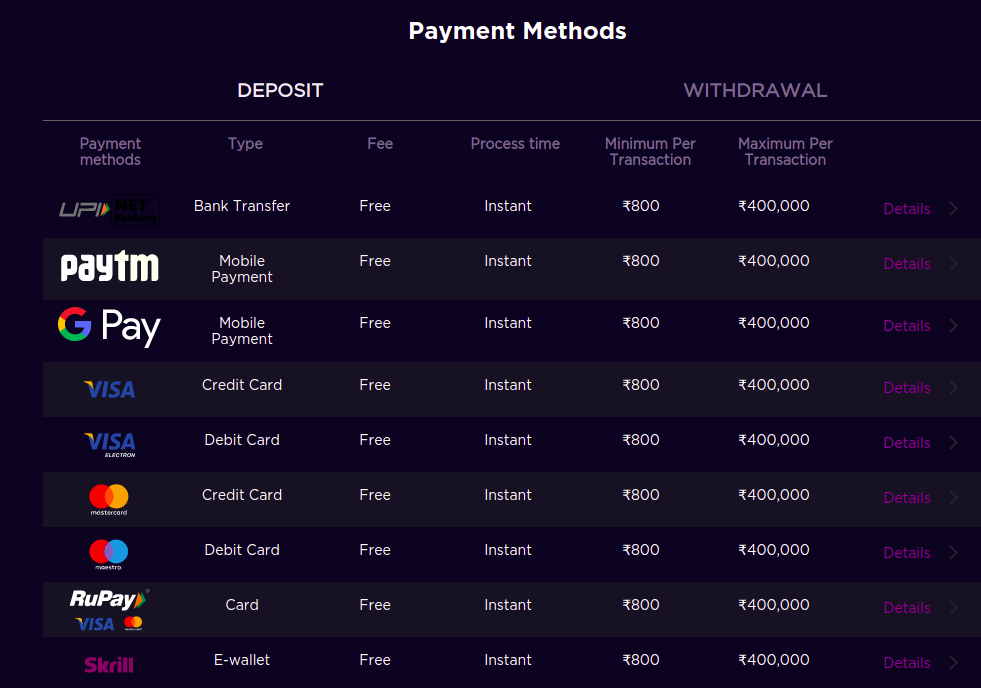Expand the UPI row using its chevron
Image resolution: width=981 pixels, height=688 pixels.
pos(953,208)
